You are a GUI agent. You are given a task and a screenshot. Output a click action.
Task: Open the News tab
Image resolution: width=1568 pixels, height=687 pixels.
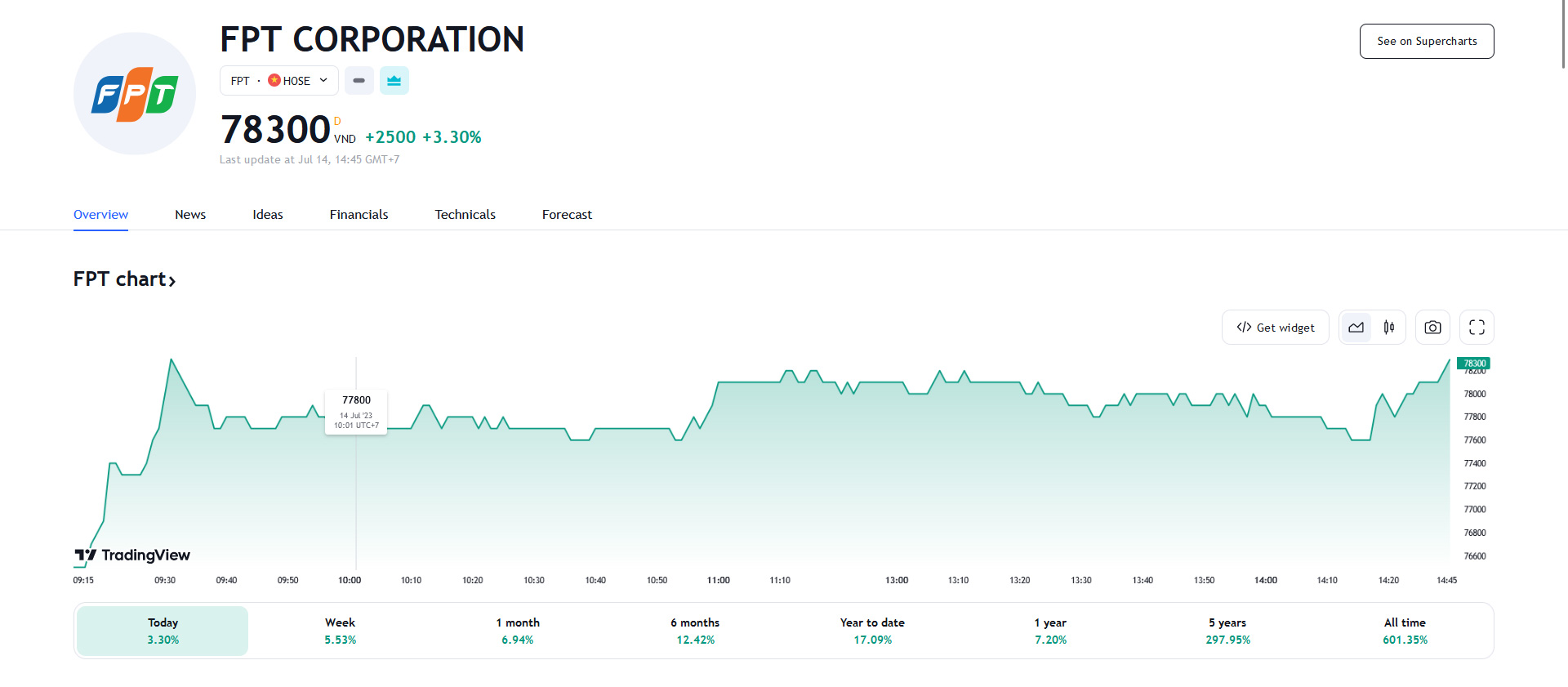click(x=190, y=215)
